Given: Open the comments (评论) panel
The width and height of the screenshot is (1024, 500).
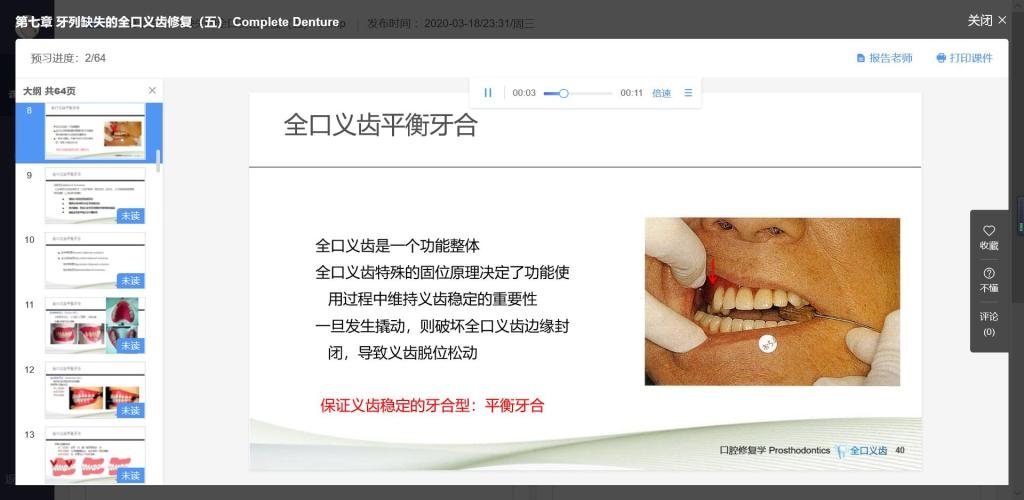Looking at the screenshot, I should (x=989, y=323).
